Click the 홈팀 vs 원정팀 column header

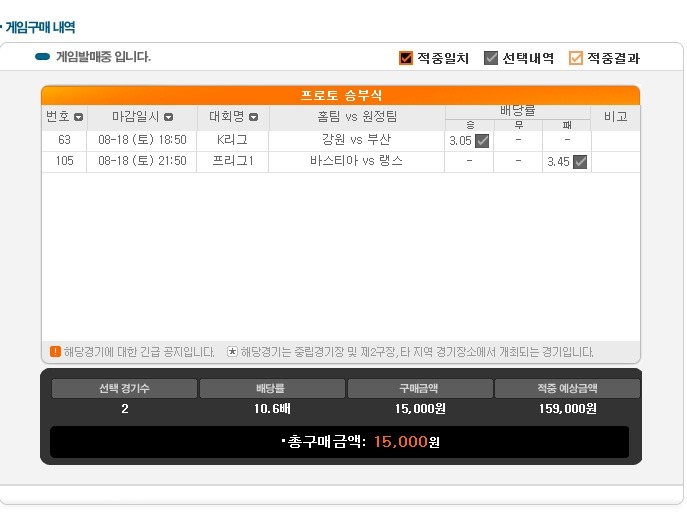[357, 117]
